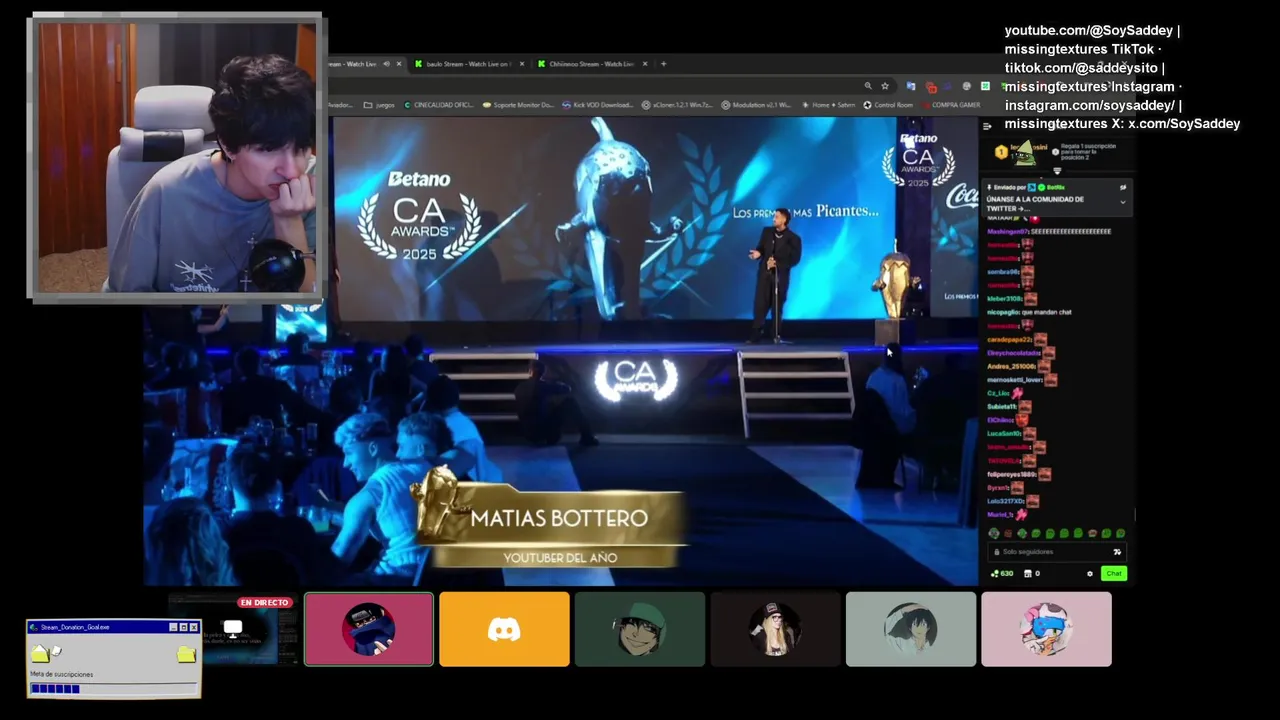This screenshot has height=720, width=1280.
Task: Send message with green Chat button
Action: [1114, 573]
